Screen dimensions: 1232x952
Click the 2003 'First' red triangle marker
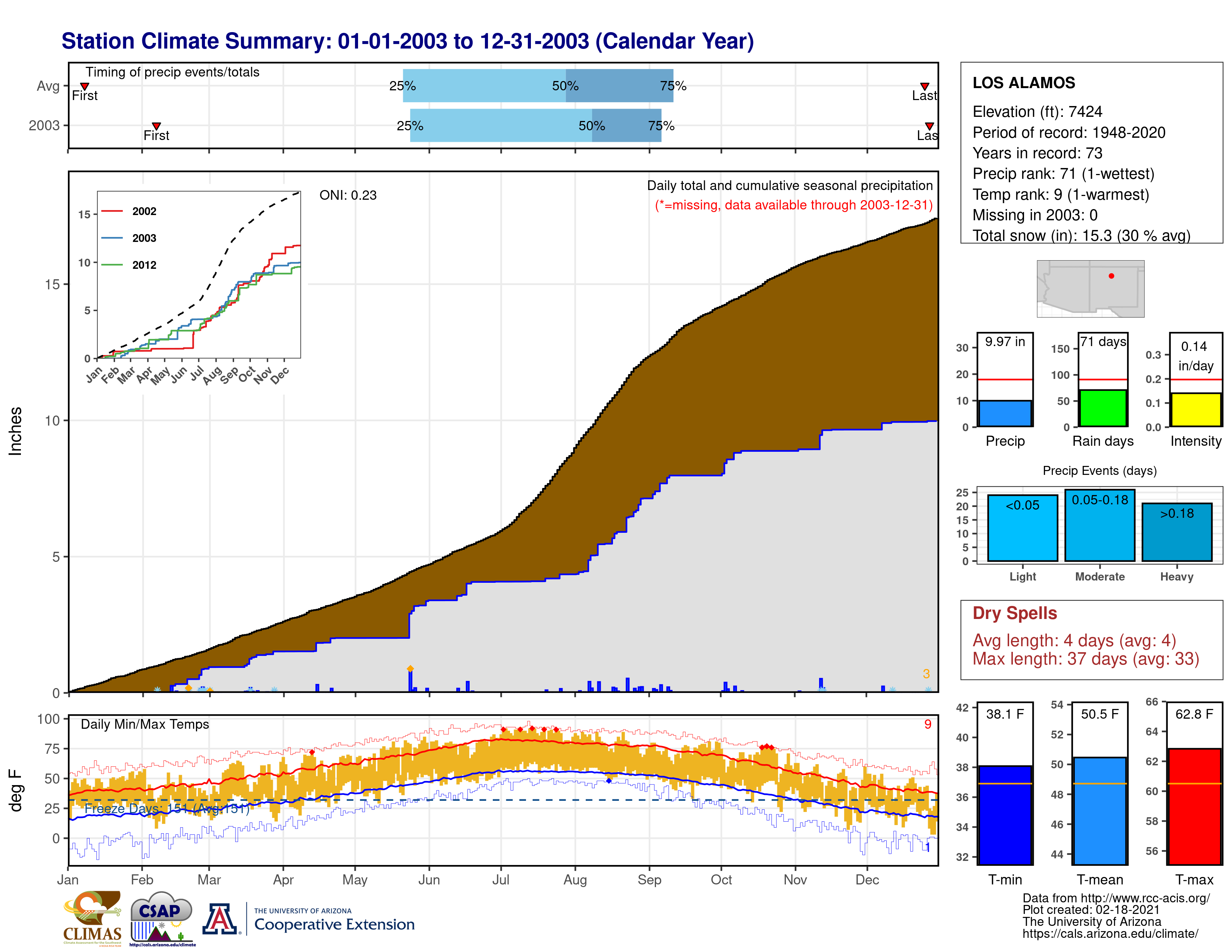[157, 126]
